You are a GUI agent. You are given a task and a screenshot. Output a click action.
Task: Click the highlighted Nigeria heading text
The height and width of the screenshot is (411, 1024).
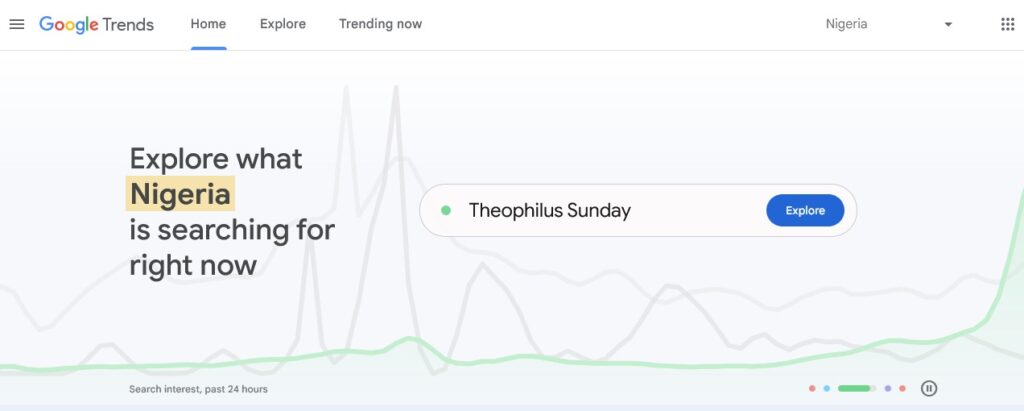(x=180, y=194)
